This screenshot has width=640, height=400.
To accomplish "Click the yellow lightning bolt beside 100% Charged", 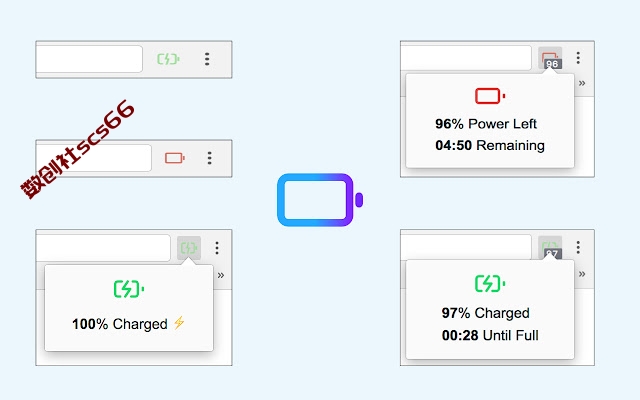I will point(179,323).
